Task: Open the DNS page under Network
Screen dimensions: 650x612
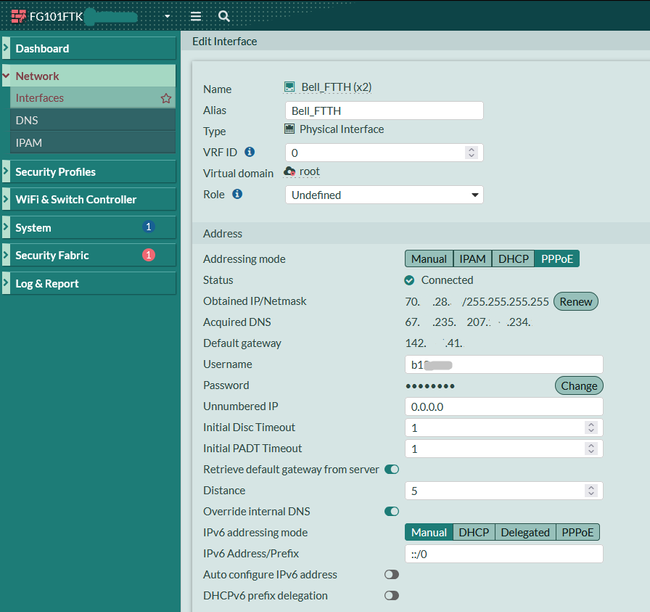Action: [27, 120]
